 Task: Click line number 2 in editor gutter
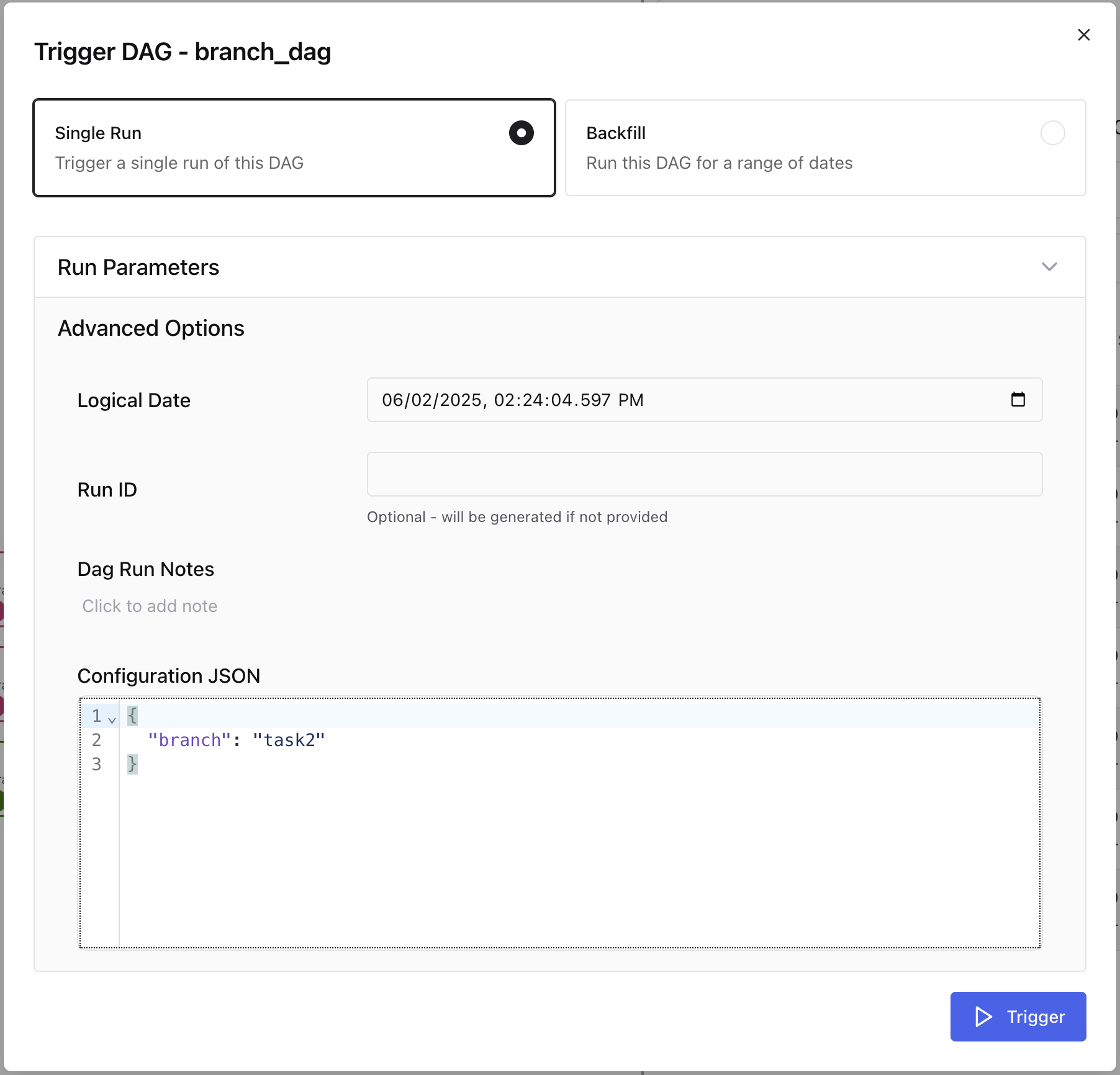(x=97, y=740)
